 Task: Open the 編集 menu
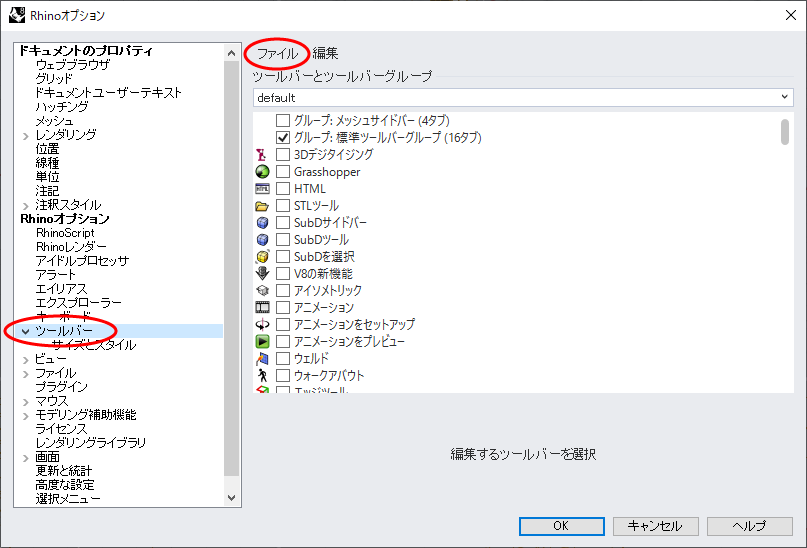325,53
